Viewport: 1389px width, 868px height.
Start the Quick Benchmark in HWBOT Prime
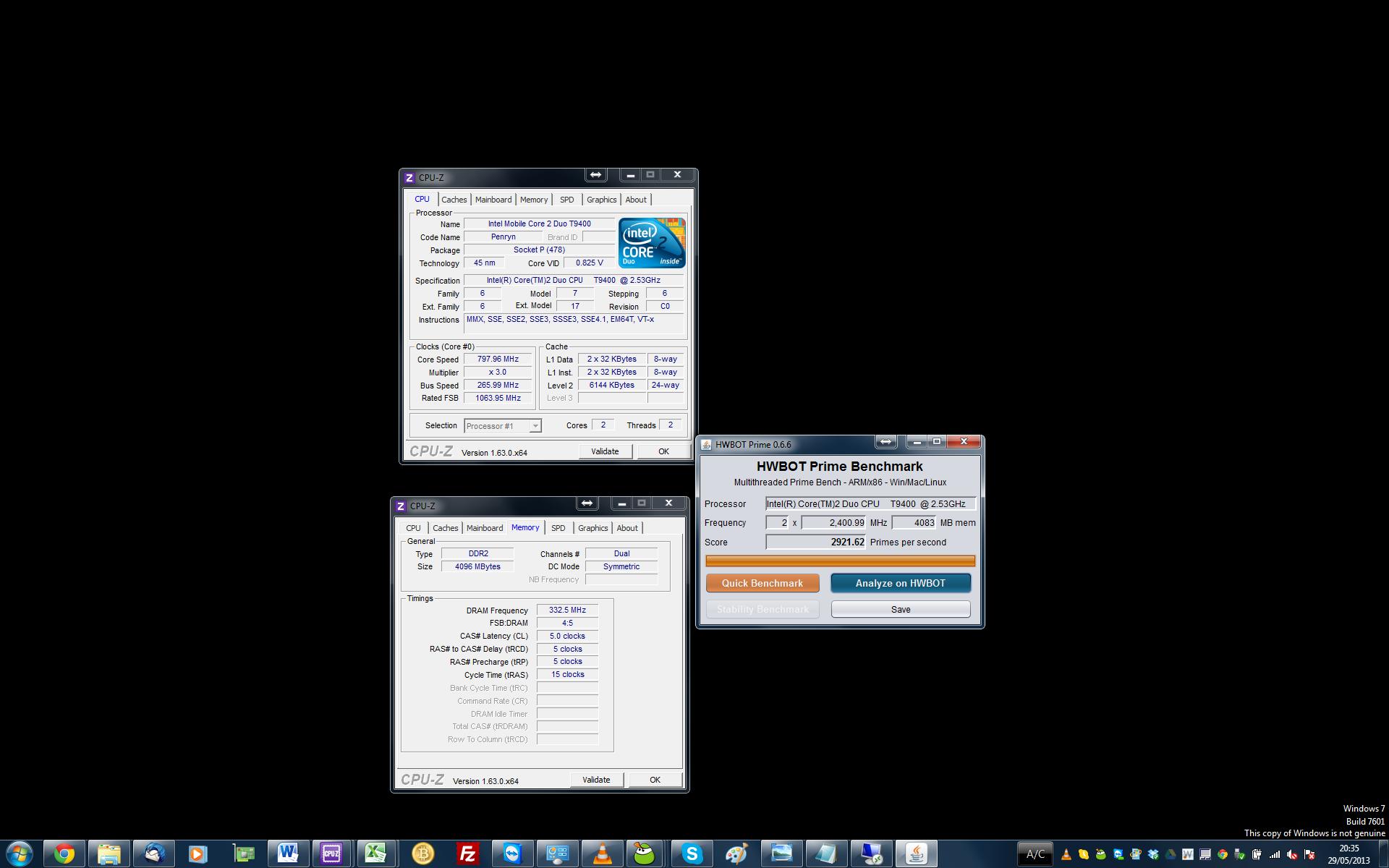[x=763, y=583]
